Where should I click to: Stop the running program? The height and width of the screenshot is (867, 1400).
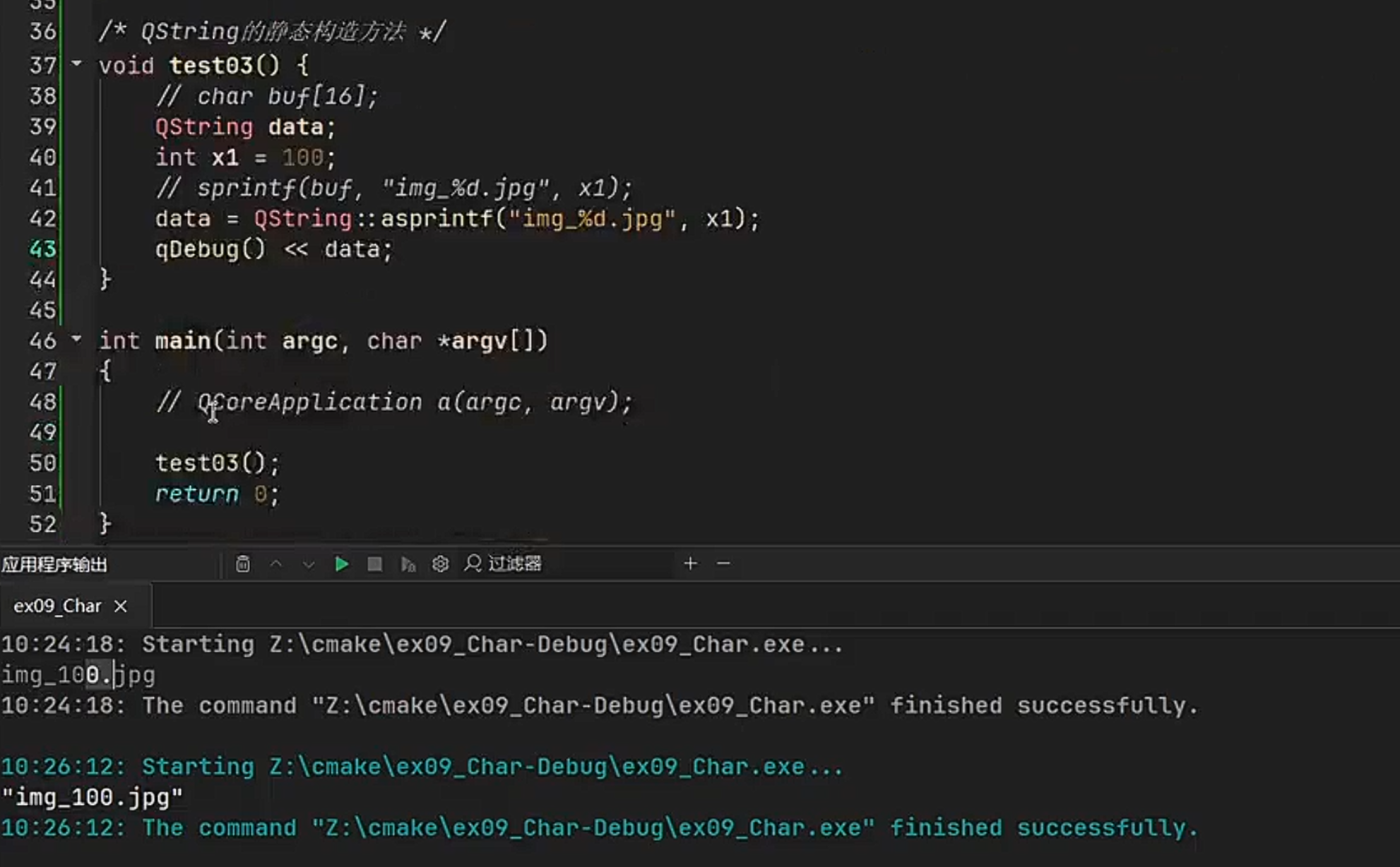point(375,564)
